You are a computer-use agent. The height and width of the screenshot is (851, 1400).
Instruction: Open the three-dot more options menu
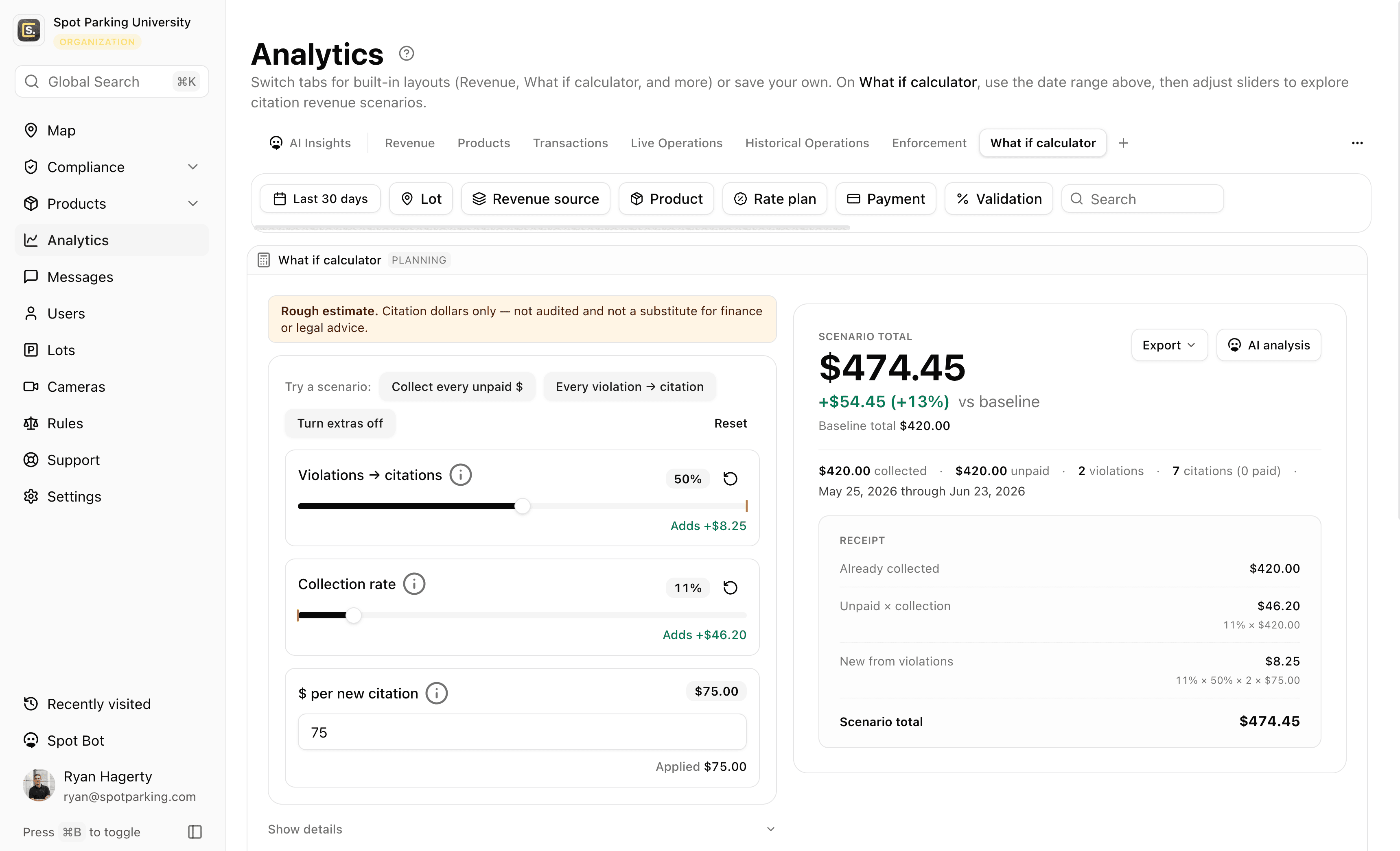pos(1357,143)
